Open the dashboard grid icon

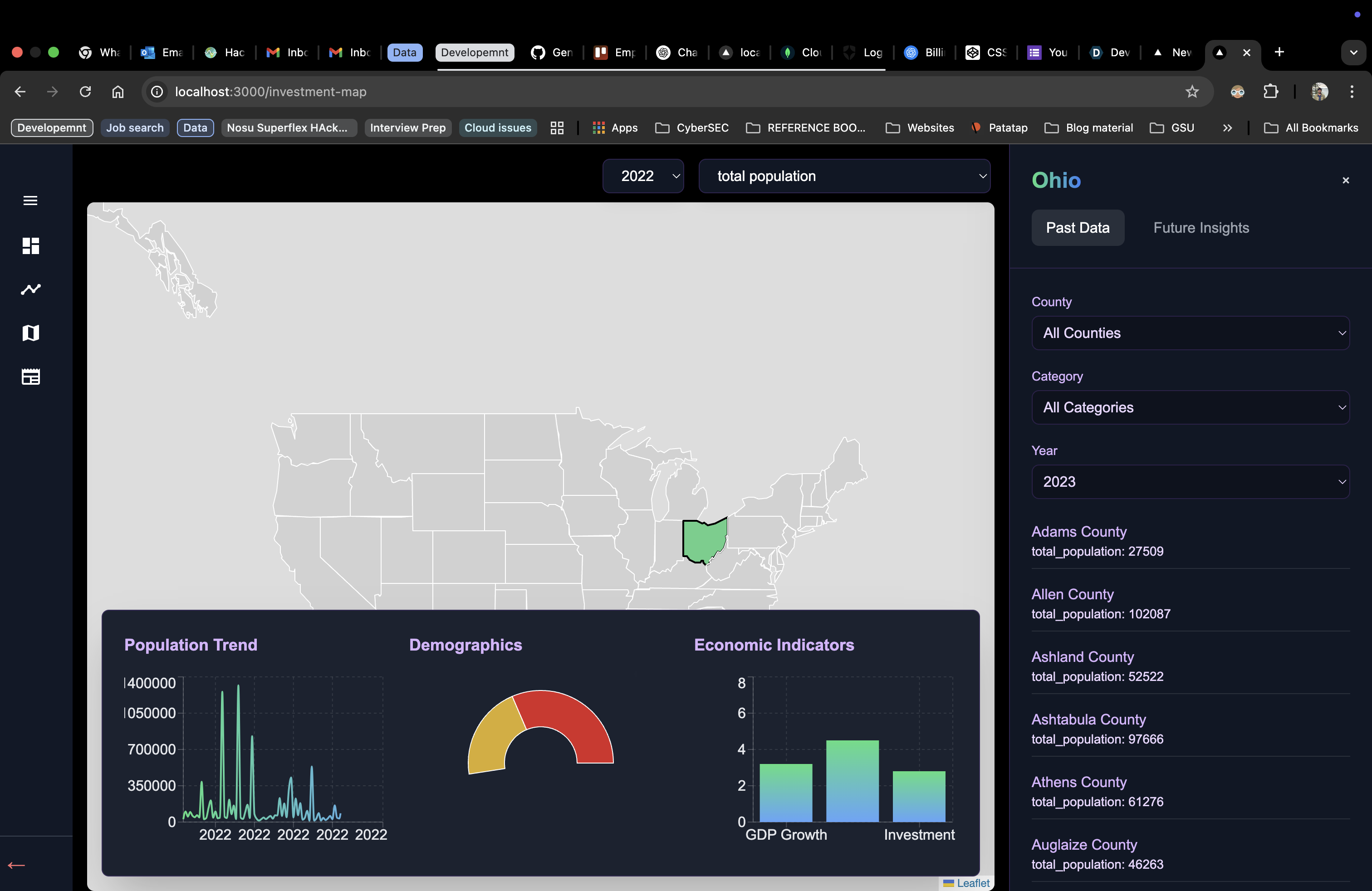(x=30, y=245)
